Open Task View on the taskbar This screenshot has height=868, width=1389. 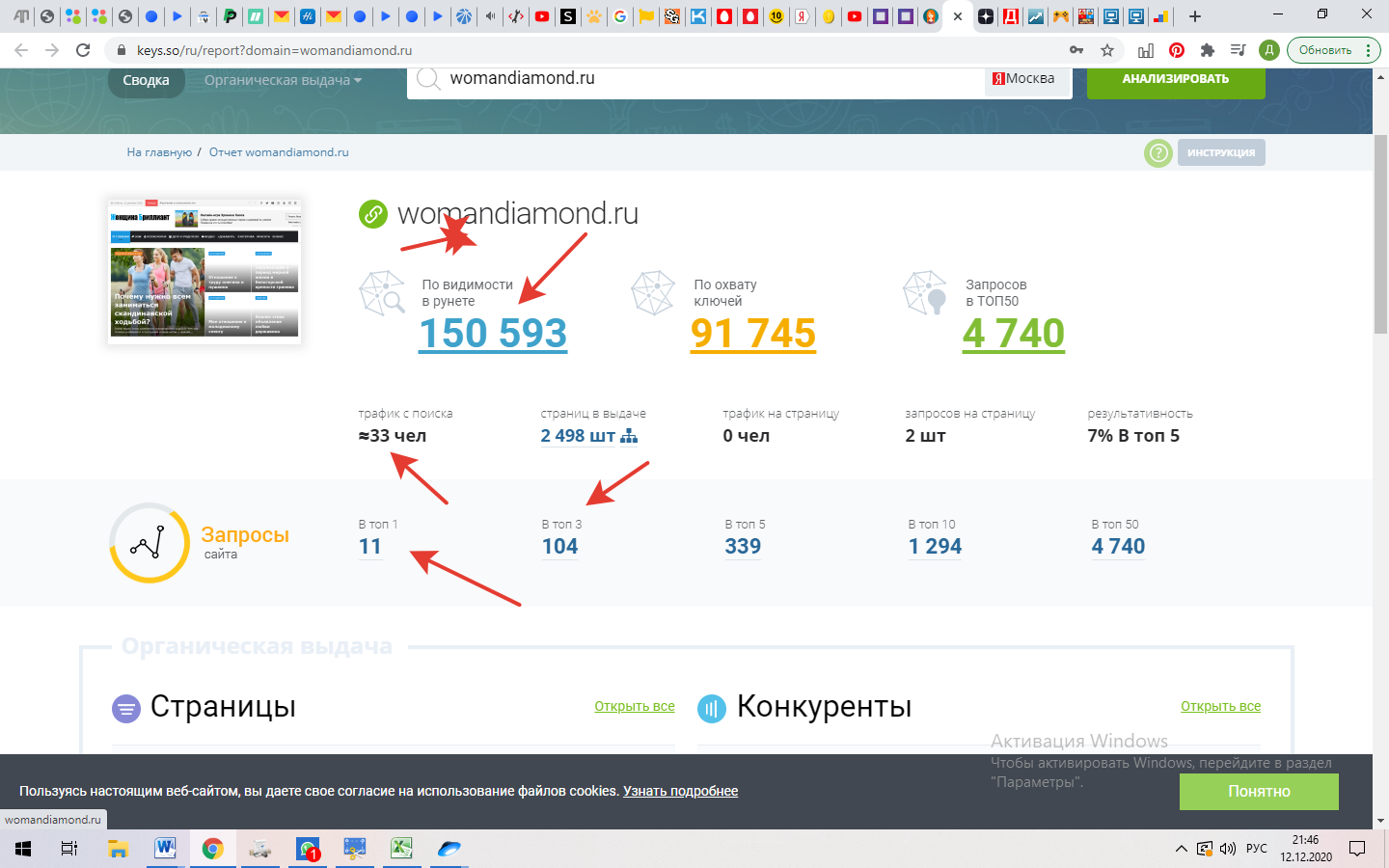69,849
